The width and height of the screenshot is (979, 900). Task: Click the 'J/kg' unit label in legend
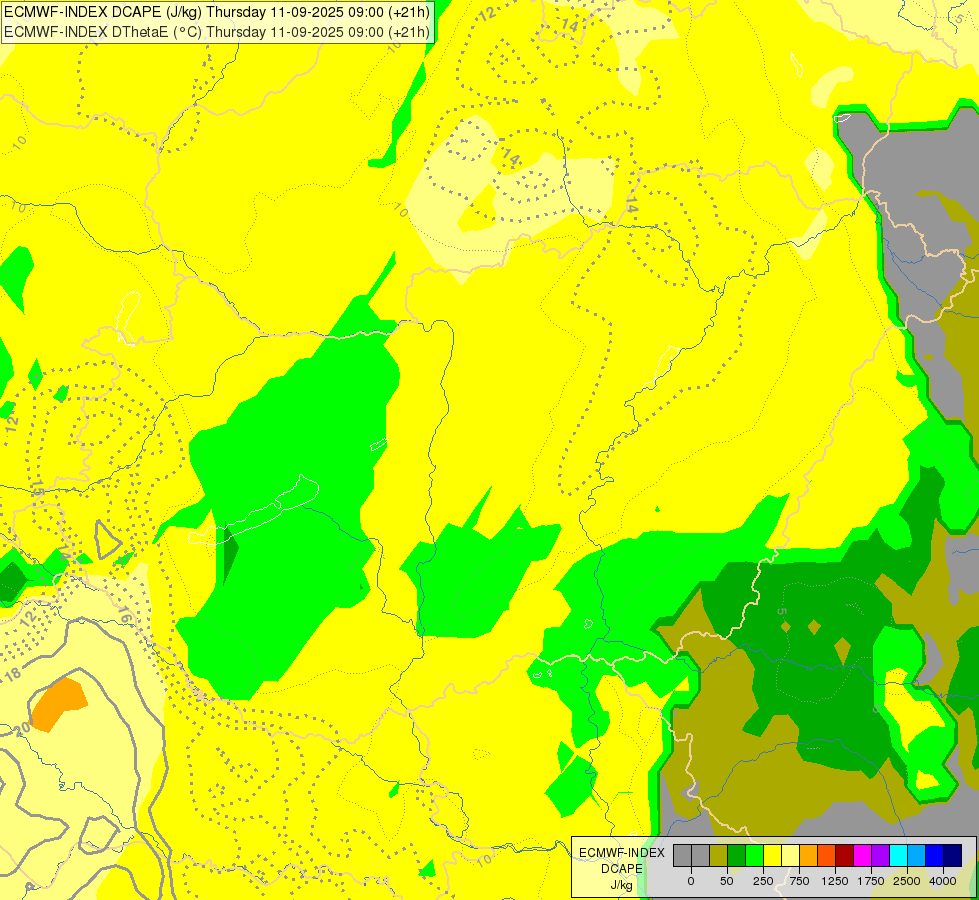[x=622, y=885]
